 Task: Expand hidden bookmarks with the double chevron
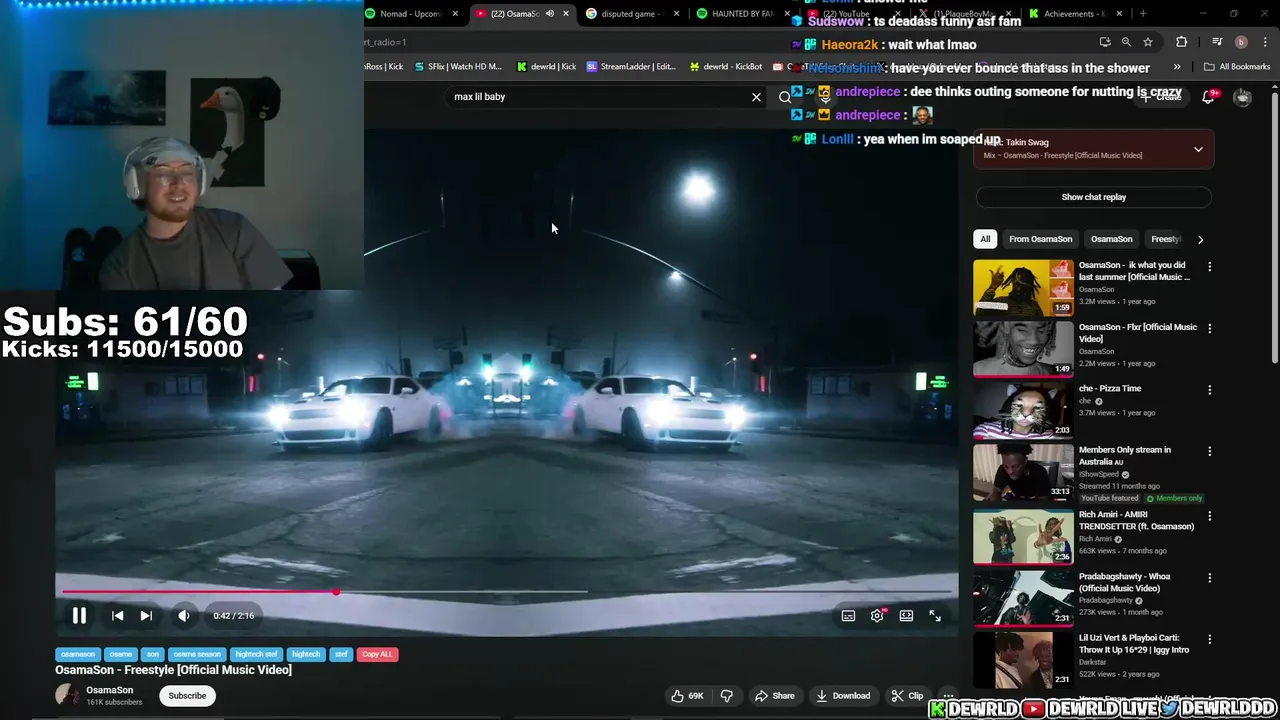tap(1177, 67)
